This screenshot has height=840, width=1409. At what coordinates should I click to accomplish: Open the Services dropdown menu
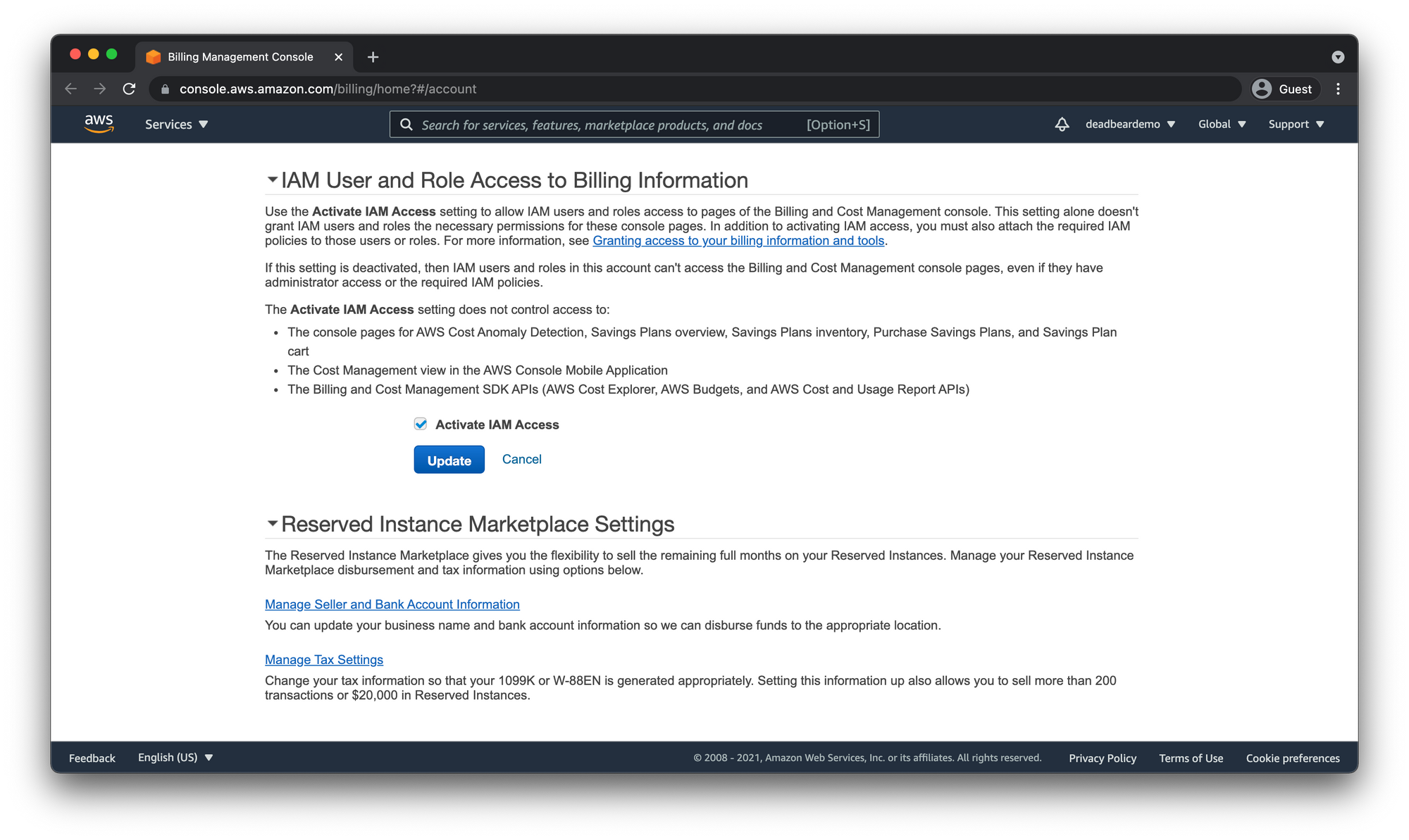(x=176, y=125)
